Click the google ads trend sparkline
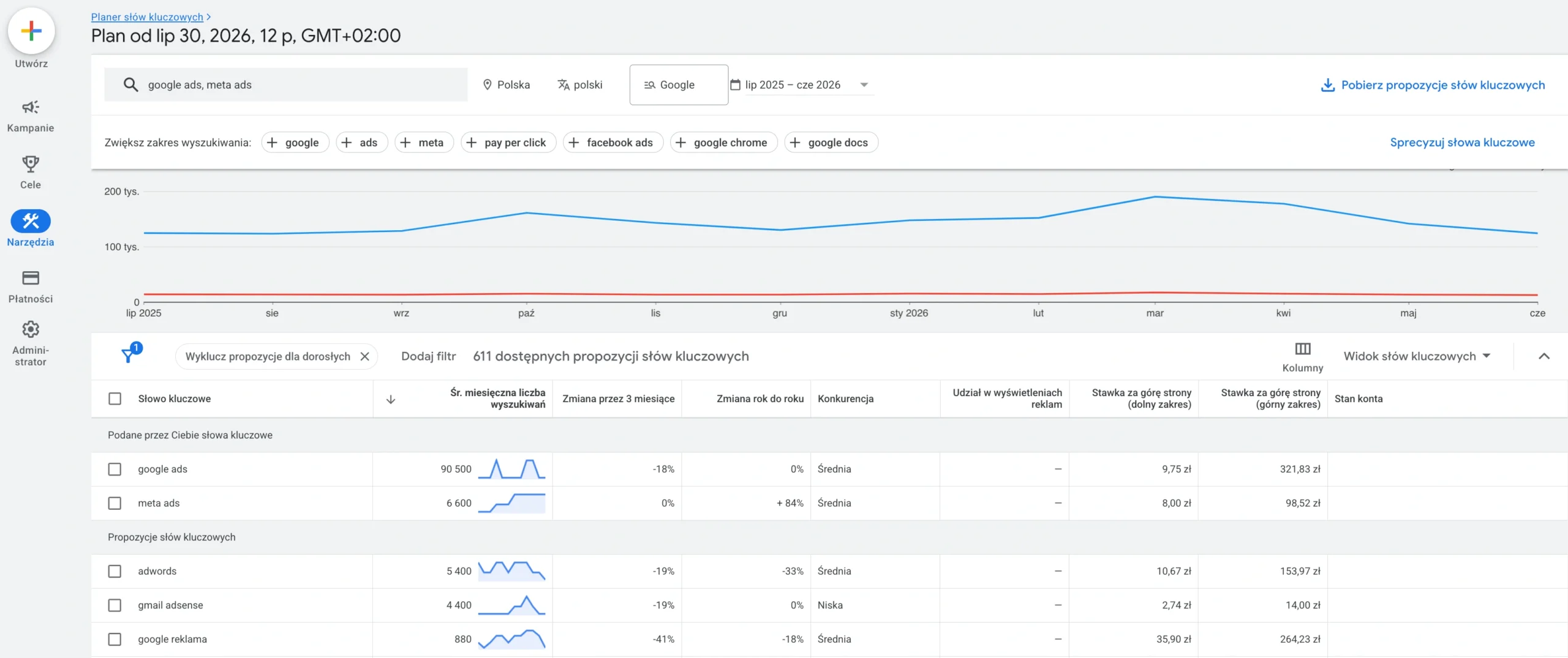Viewport: 1568px width, 658px height. (511, 469)
